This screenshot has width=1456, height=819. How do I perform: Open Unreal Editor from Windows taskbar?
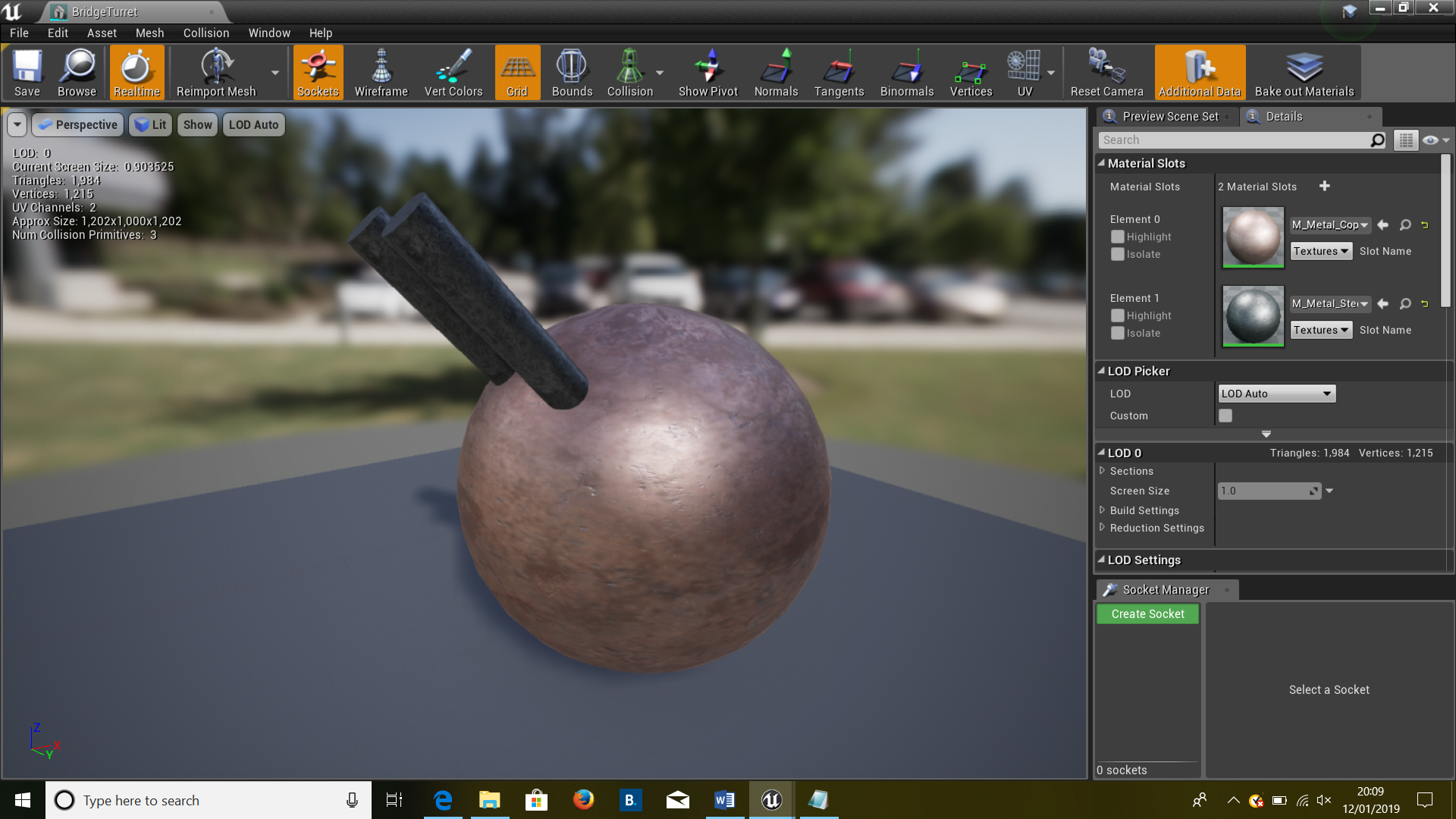[x=771, y=800]
